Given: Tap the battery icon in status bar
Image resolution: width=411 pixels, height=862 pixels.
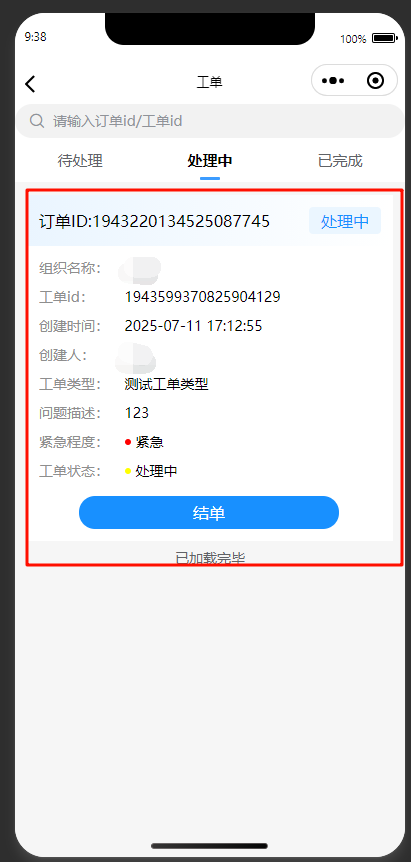Looking at the screenshot, I should [385, 38].
